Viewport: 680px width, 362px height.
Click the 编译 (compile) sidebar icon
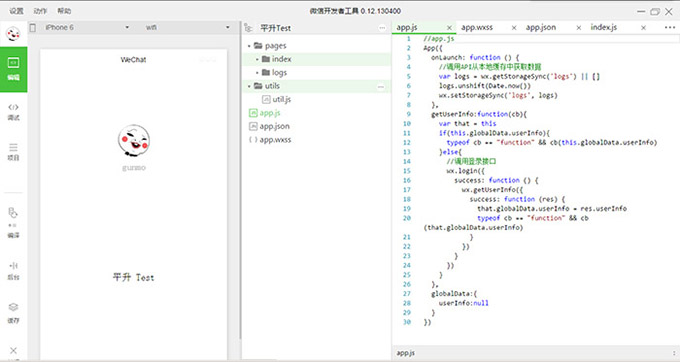point(13,222)
